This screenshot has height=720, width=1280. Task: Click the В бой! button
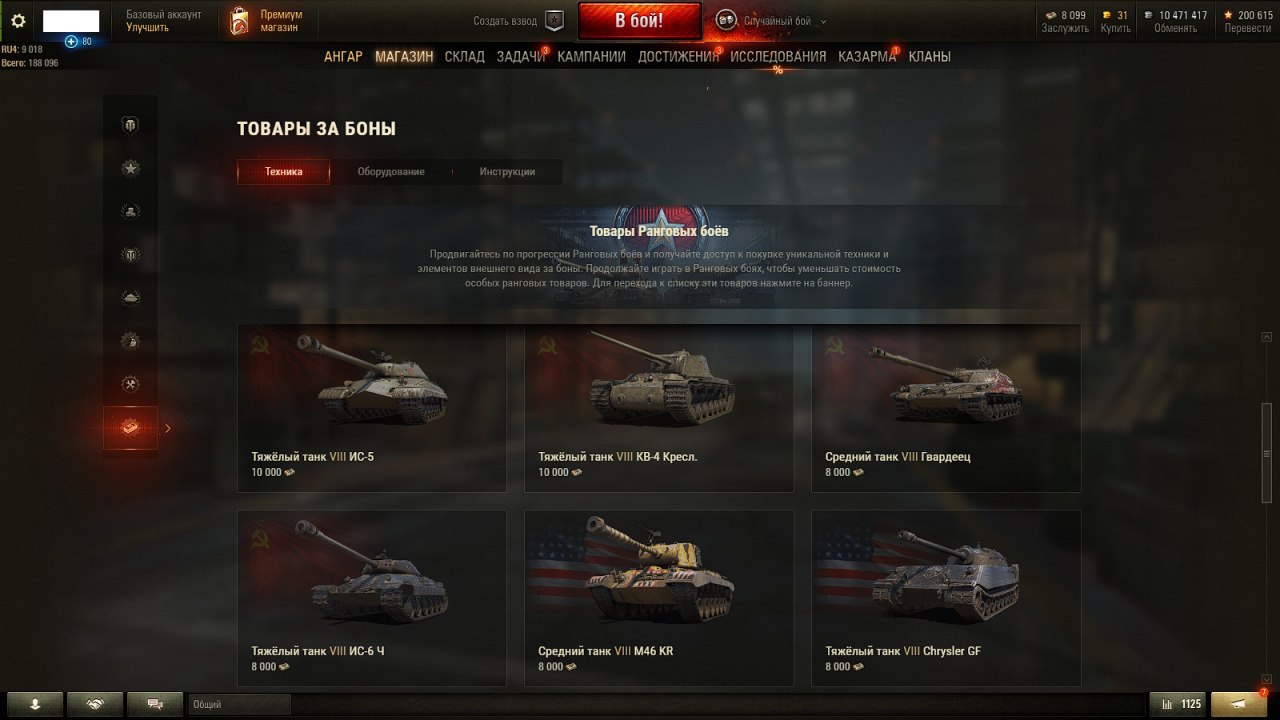pyautogui.click(x=639, y=20)
